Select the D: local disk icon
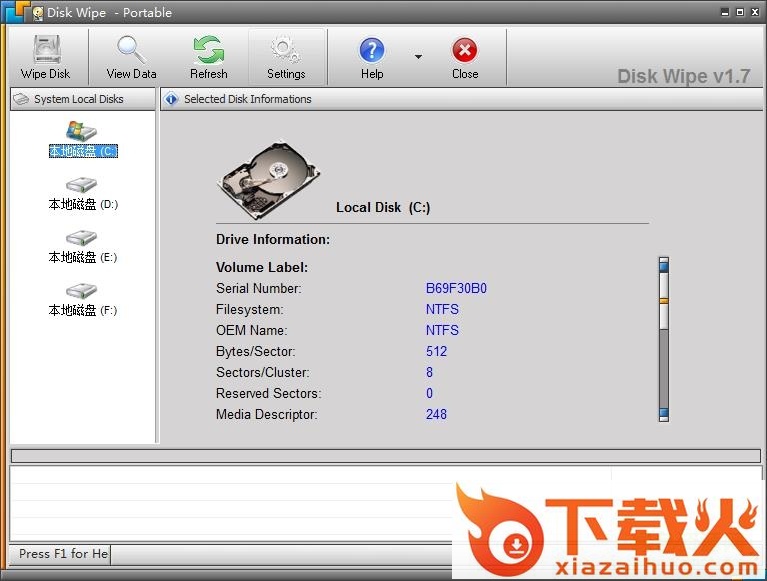 (x=82, y=185)
